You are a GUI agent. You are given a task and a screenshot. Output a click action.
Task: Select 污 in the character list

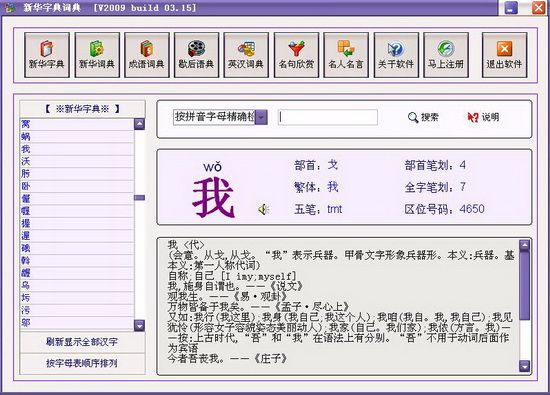[77, 310]
